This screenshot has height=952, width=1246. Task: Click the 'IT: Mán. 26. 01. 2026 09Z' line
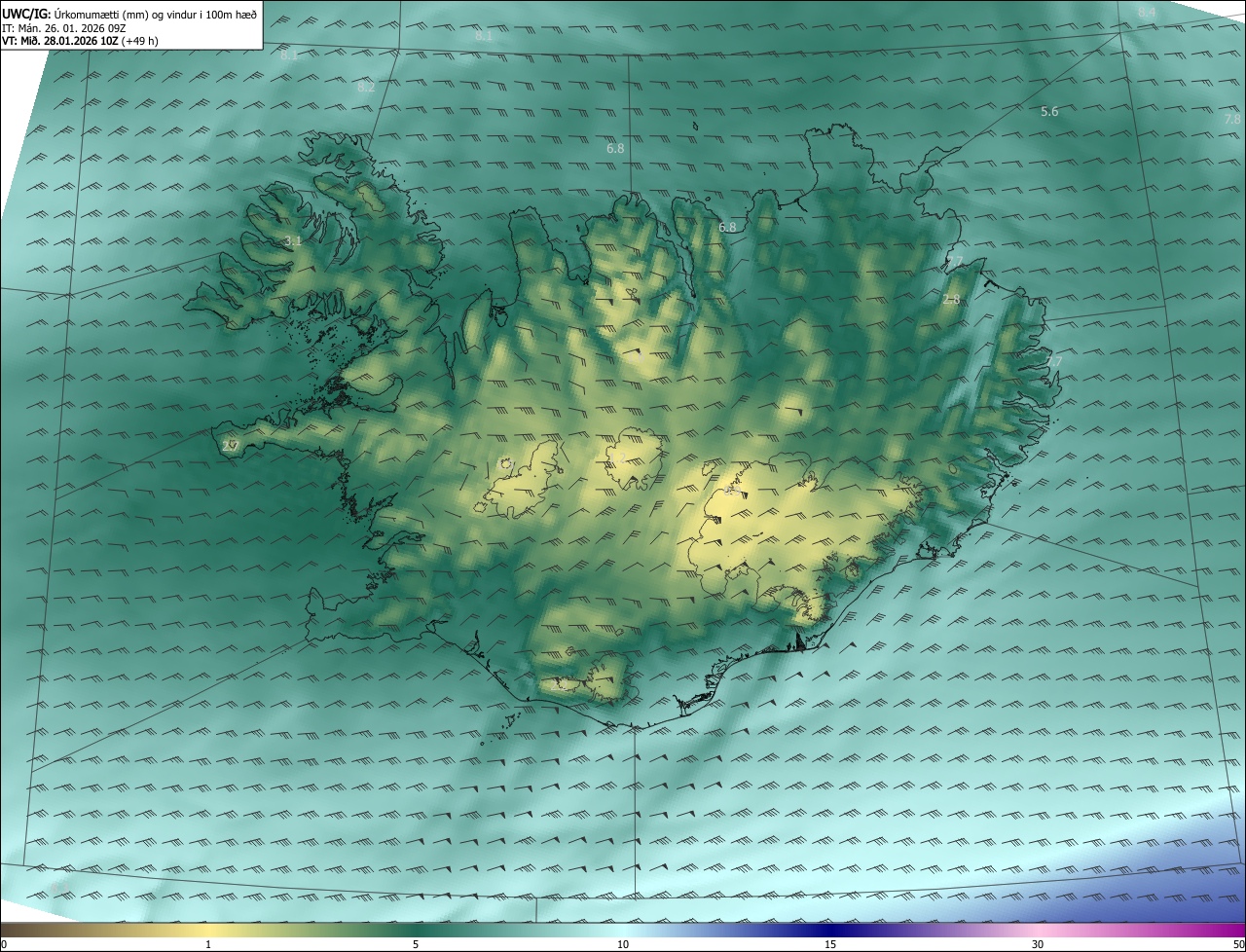tap(66, 28)
